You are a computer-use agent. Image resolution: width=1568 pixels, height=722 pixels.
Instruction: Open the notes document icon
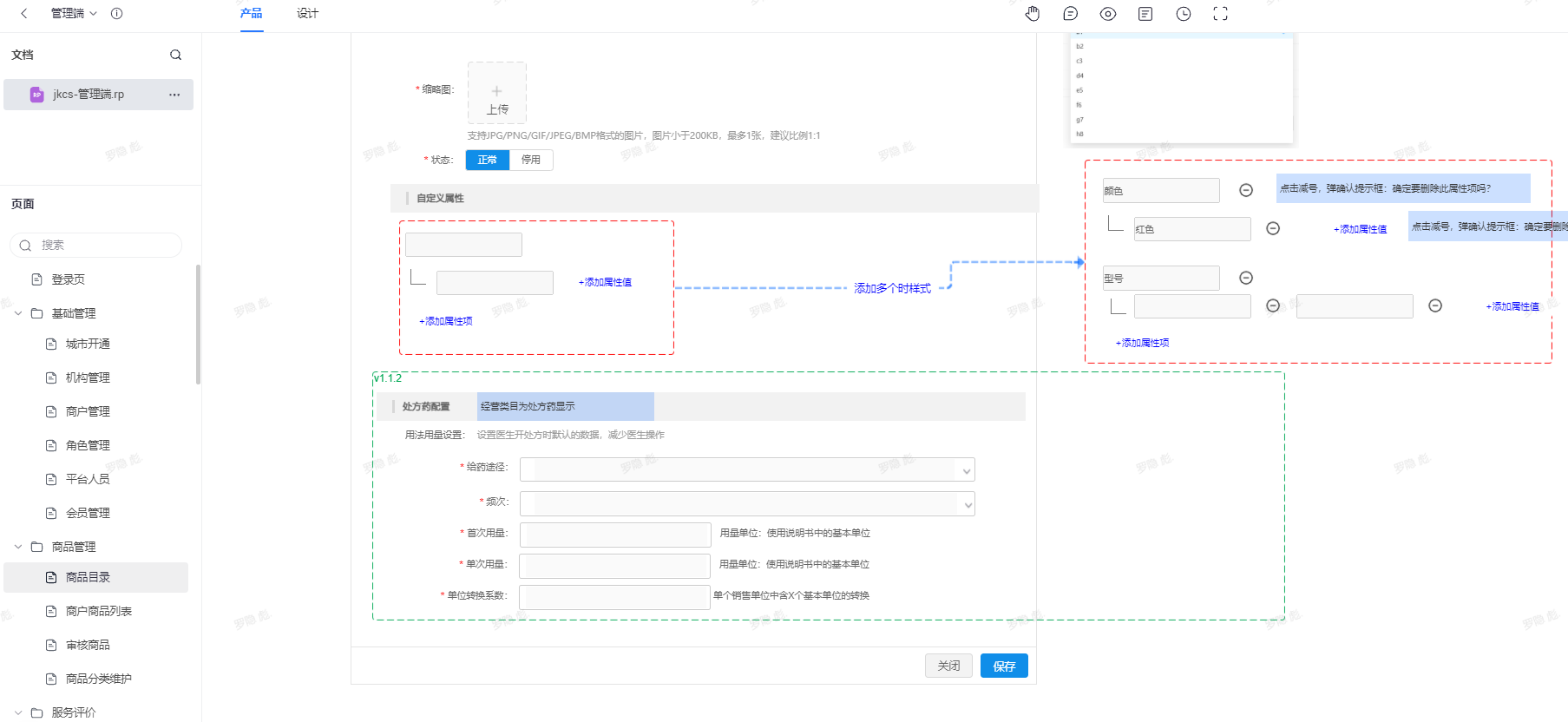point(1145,13)
